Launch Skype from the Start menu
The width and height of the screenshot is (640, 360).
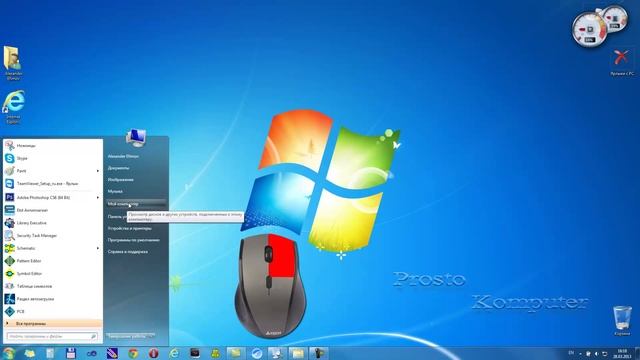click(x=52, y=158)
